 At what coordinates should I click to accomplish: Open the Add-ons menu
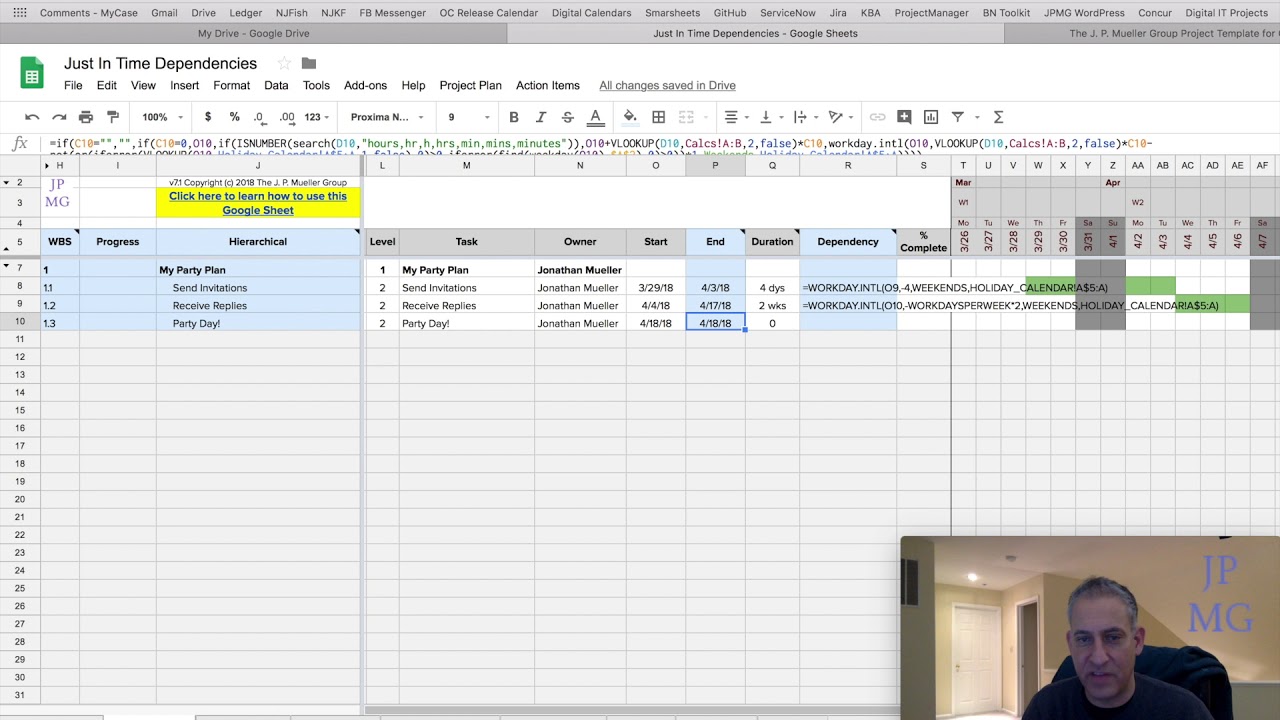click(365, 85)
